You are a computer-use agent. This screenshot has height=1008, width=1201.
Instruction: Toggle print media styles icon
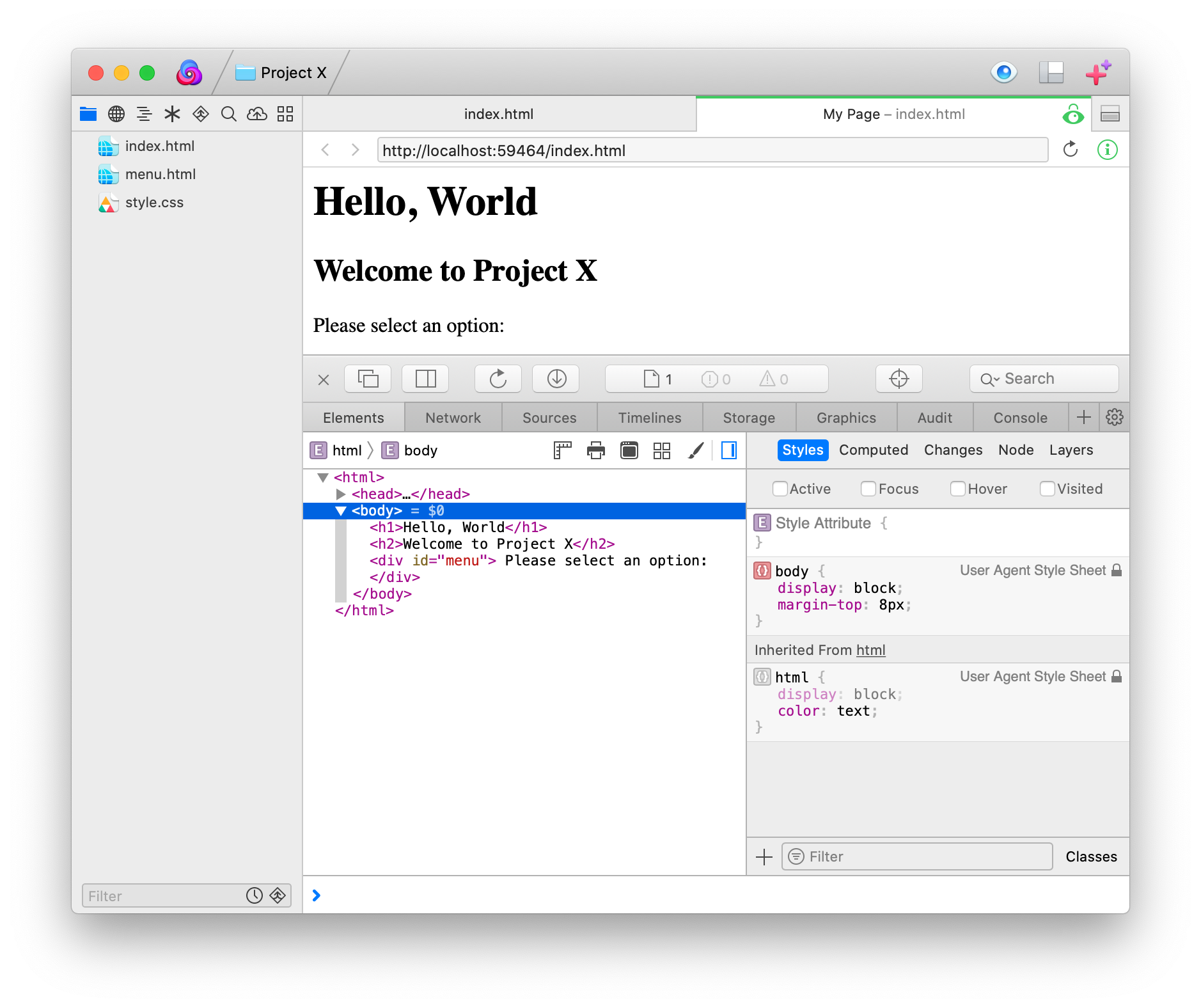coord(595,450)
